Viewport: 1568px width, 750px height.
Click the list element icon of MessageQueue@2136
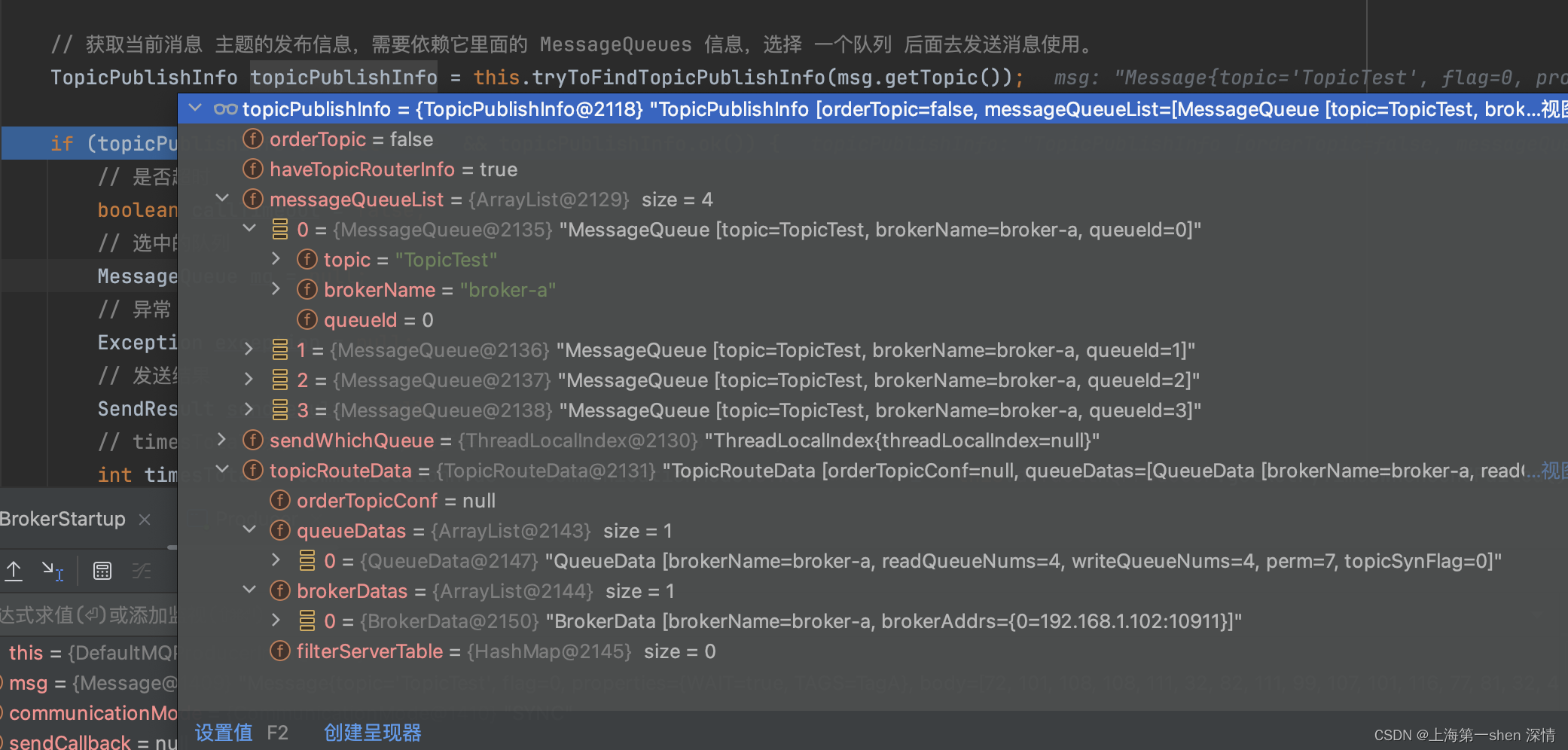tap(280, 350)
